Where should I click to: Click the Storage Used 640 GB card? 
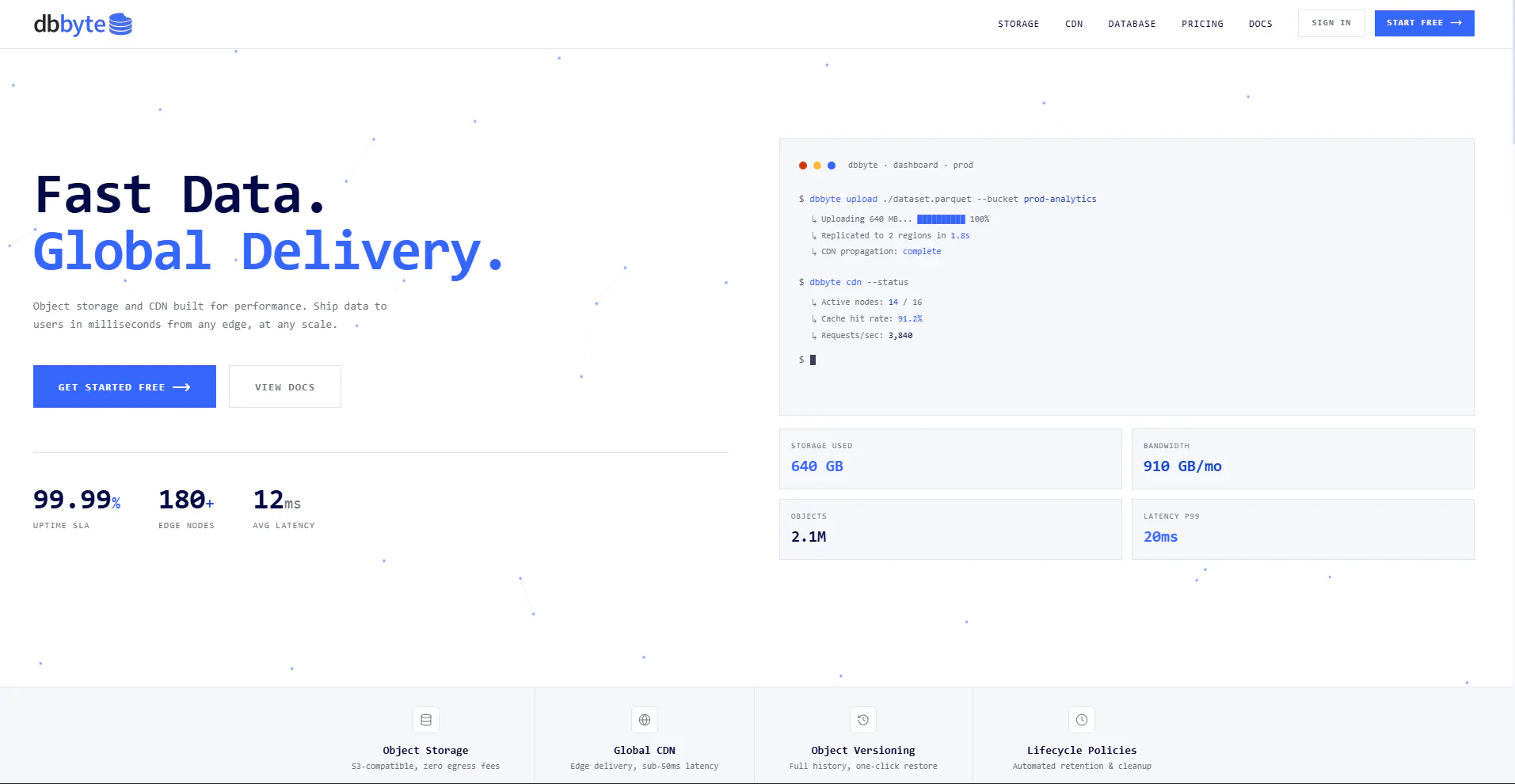pyautogui.click(x=950, y=459)
